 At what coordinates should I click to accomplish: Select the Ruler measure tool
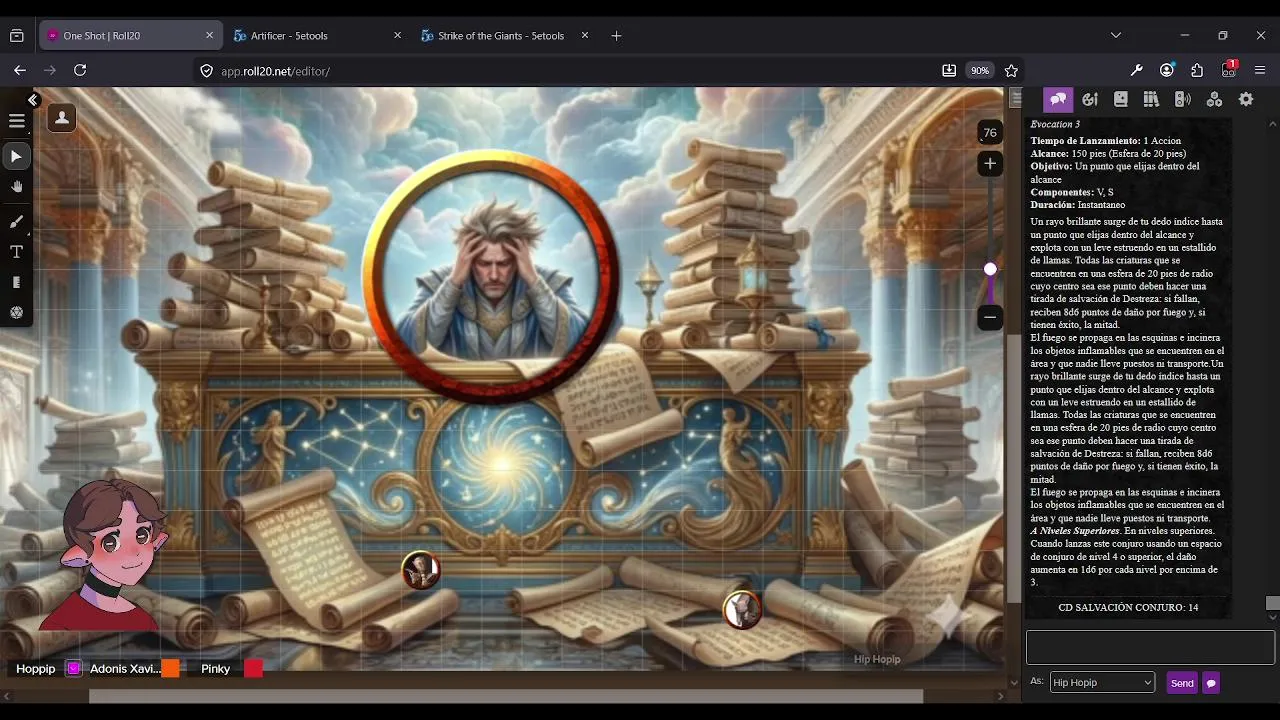coord(16,283)
